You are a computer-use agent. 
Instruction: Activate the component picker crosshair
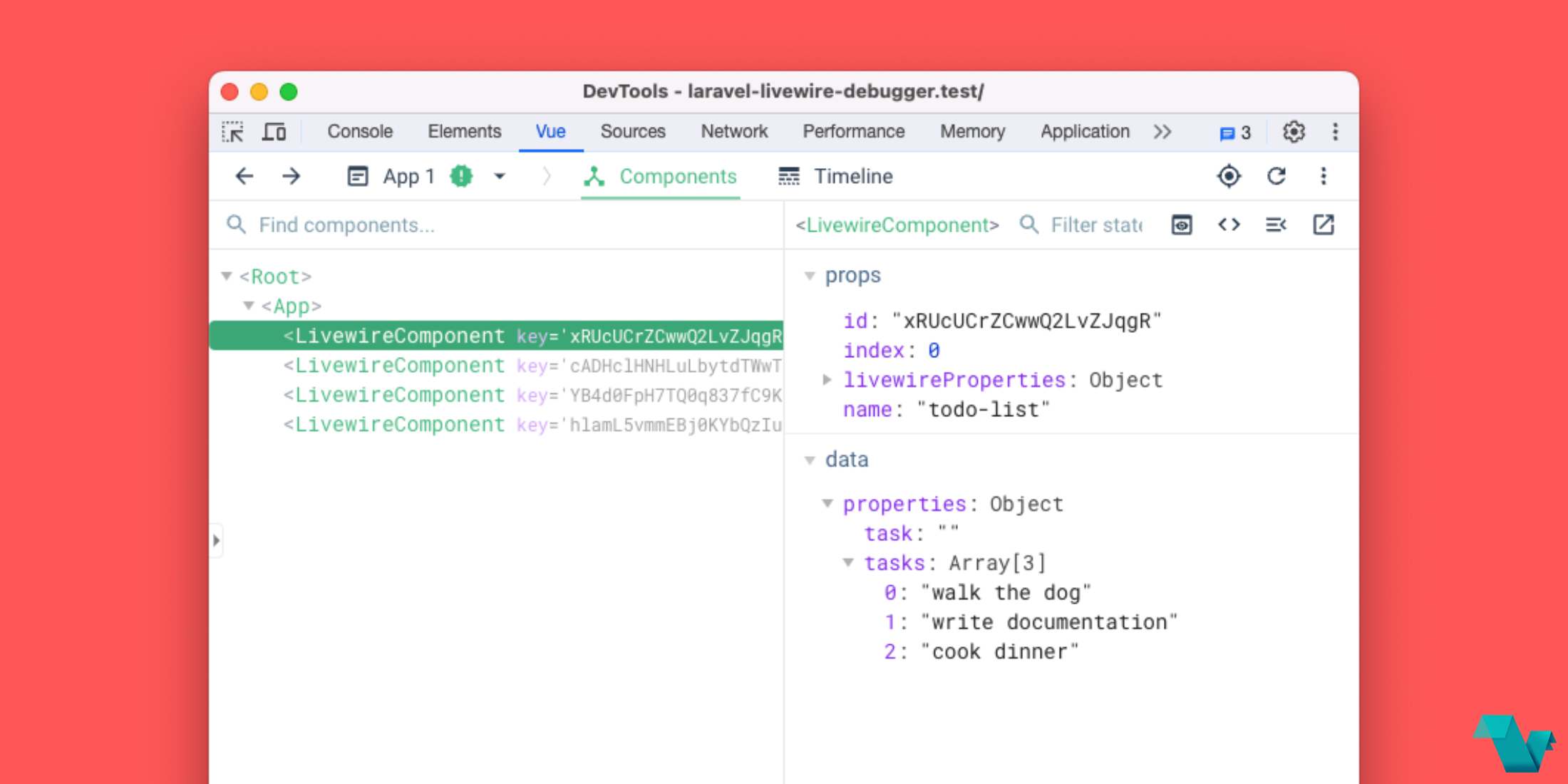point(1228,176)
